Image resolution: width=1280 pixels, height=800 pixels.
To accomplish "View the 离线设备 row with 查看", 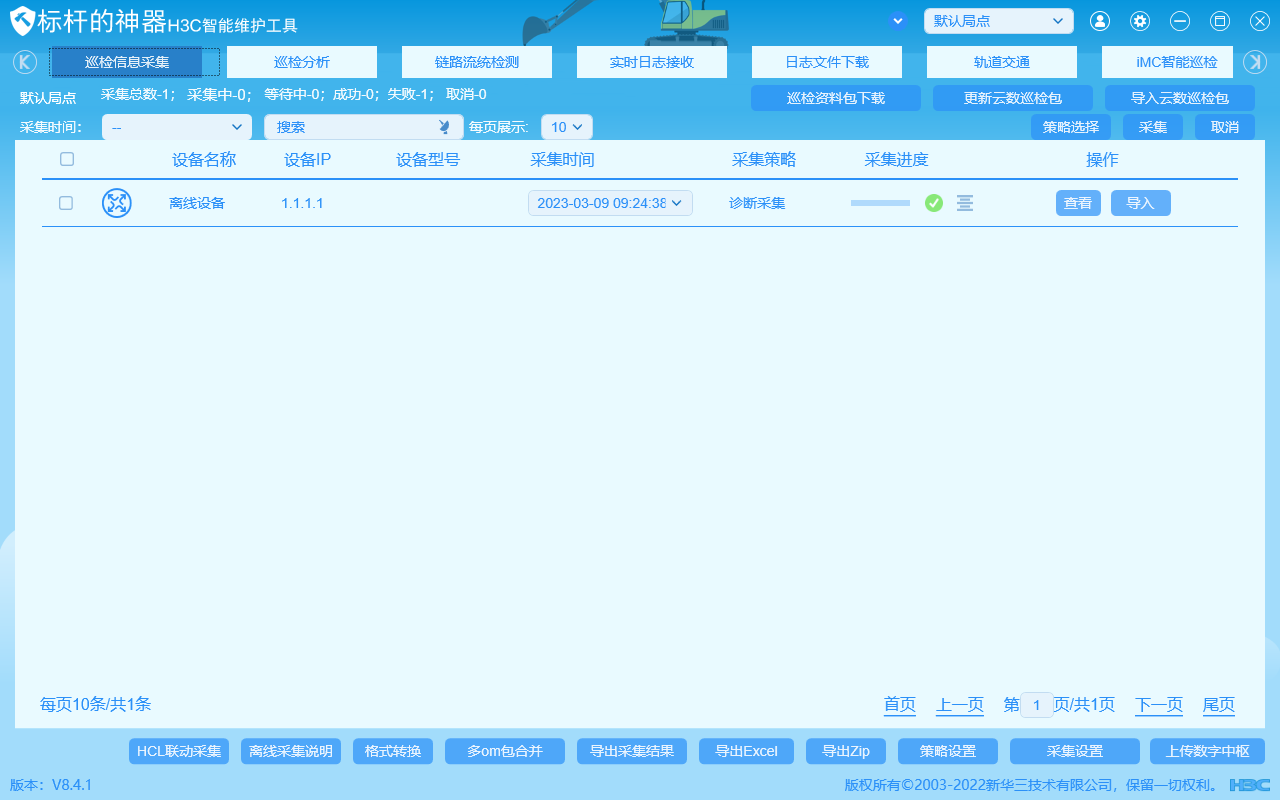I will pos(1078,203).
